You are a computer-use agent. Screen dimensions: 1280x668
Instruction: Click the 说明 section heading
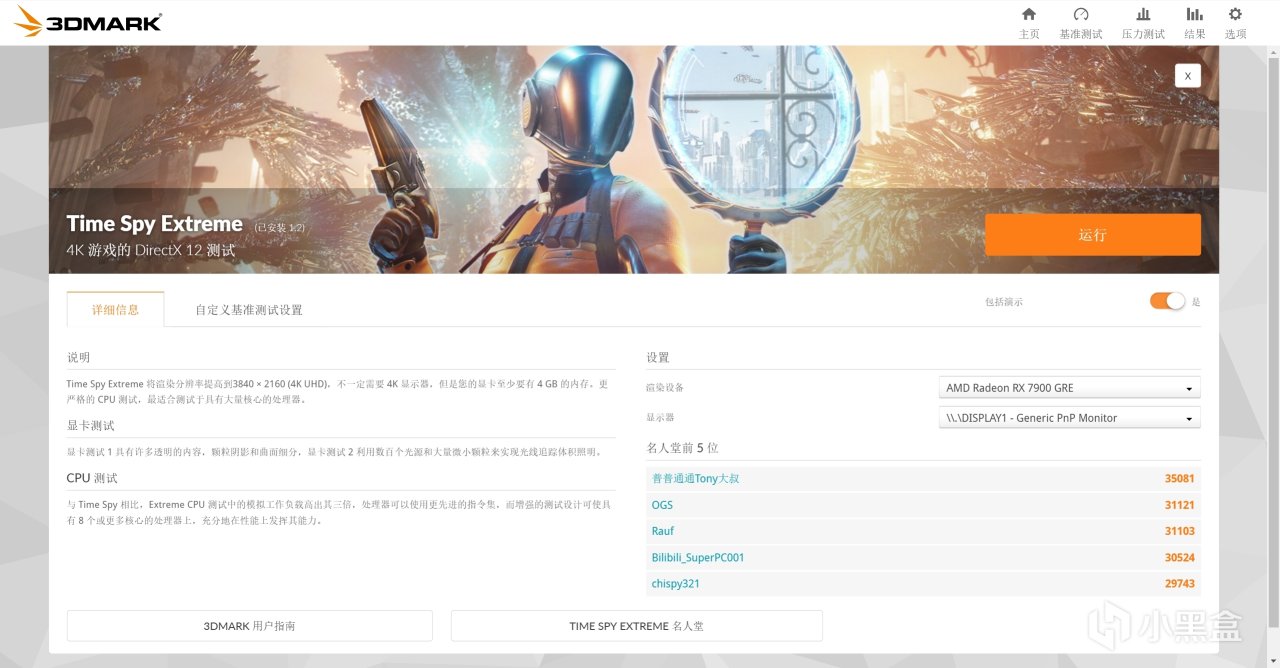click(78, 358)
